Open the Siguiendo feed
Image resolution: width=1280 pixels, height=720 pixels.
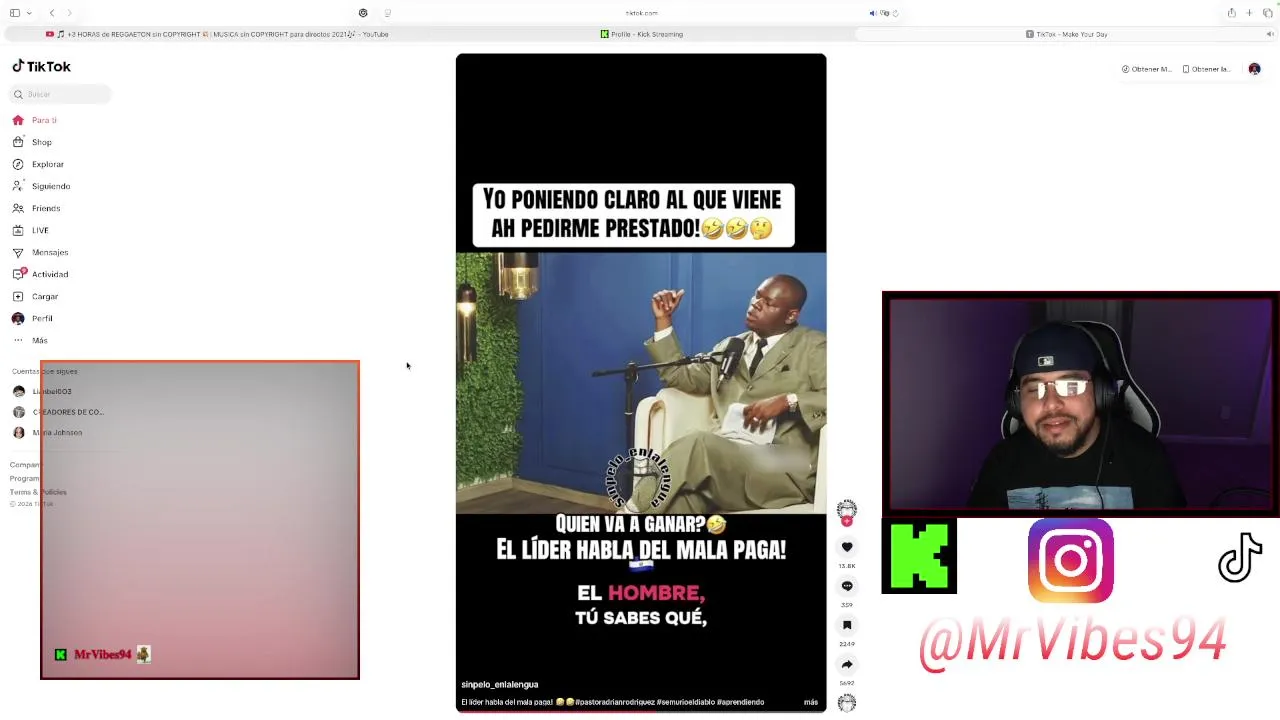(x=41, y=186)
